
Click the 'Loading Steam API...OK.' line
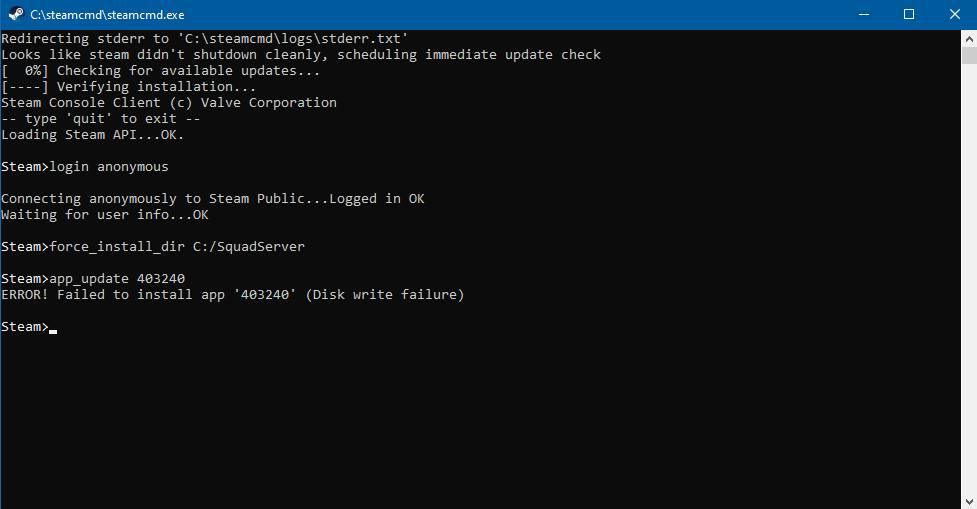[x=93, y=135]
